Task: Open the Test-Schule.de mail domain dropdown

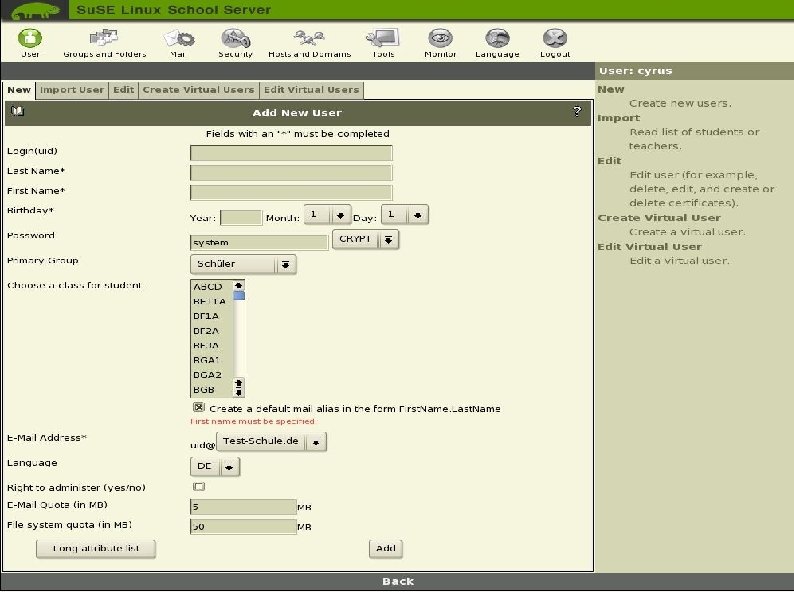Action: pos(271,442)
